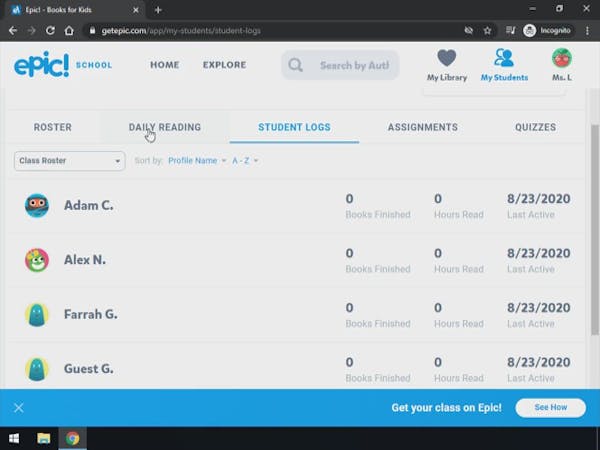Open the media control icon in toolbar
This screenshot has height=450, width=600.
(510, 31)
